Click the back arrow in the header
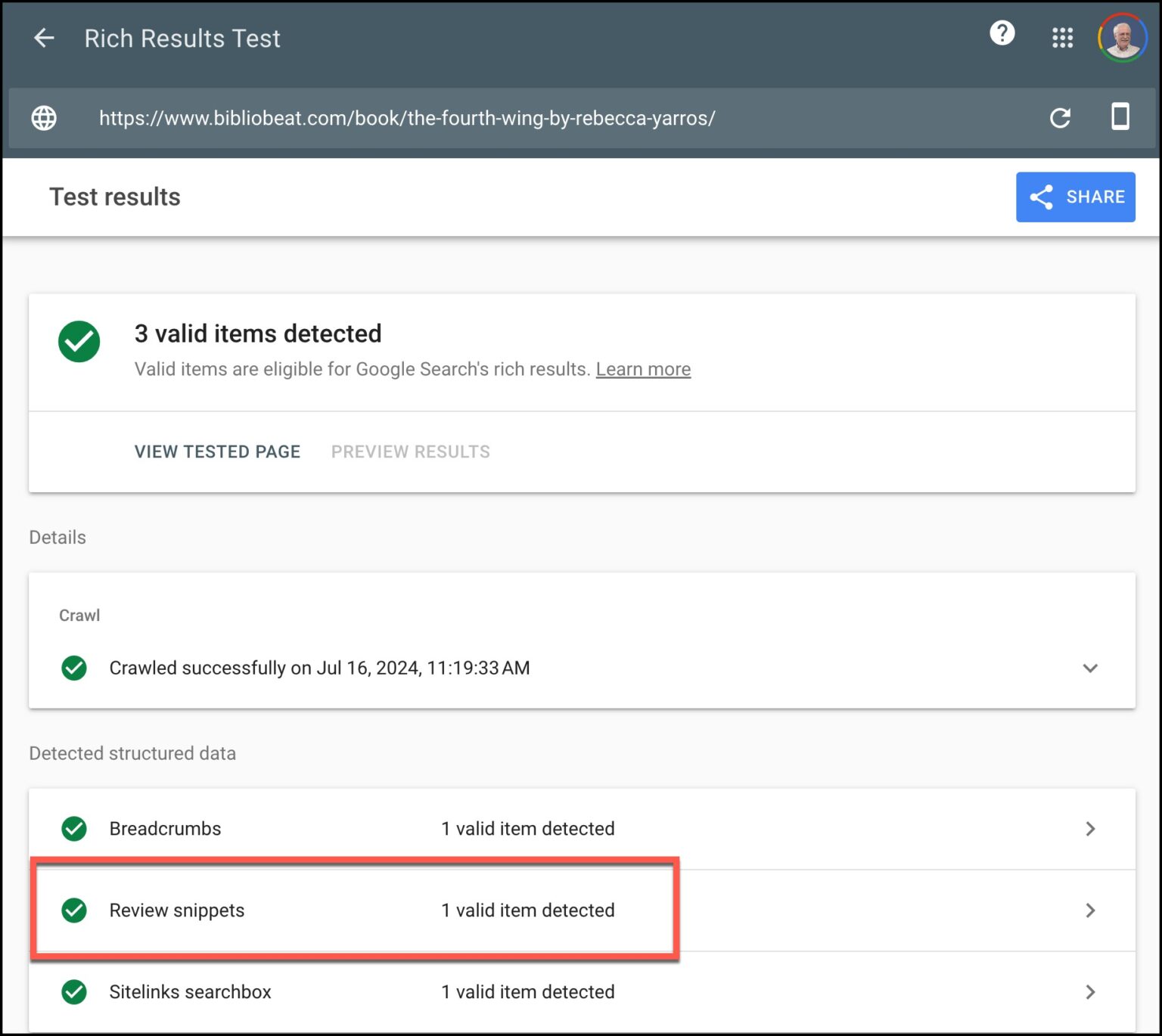The image size is (1162, 1036). [x=43, y=38]
